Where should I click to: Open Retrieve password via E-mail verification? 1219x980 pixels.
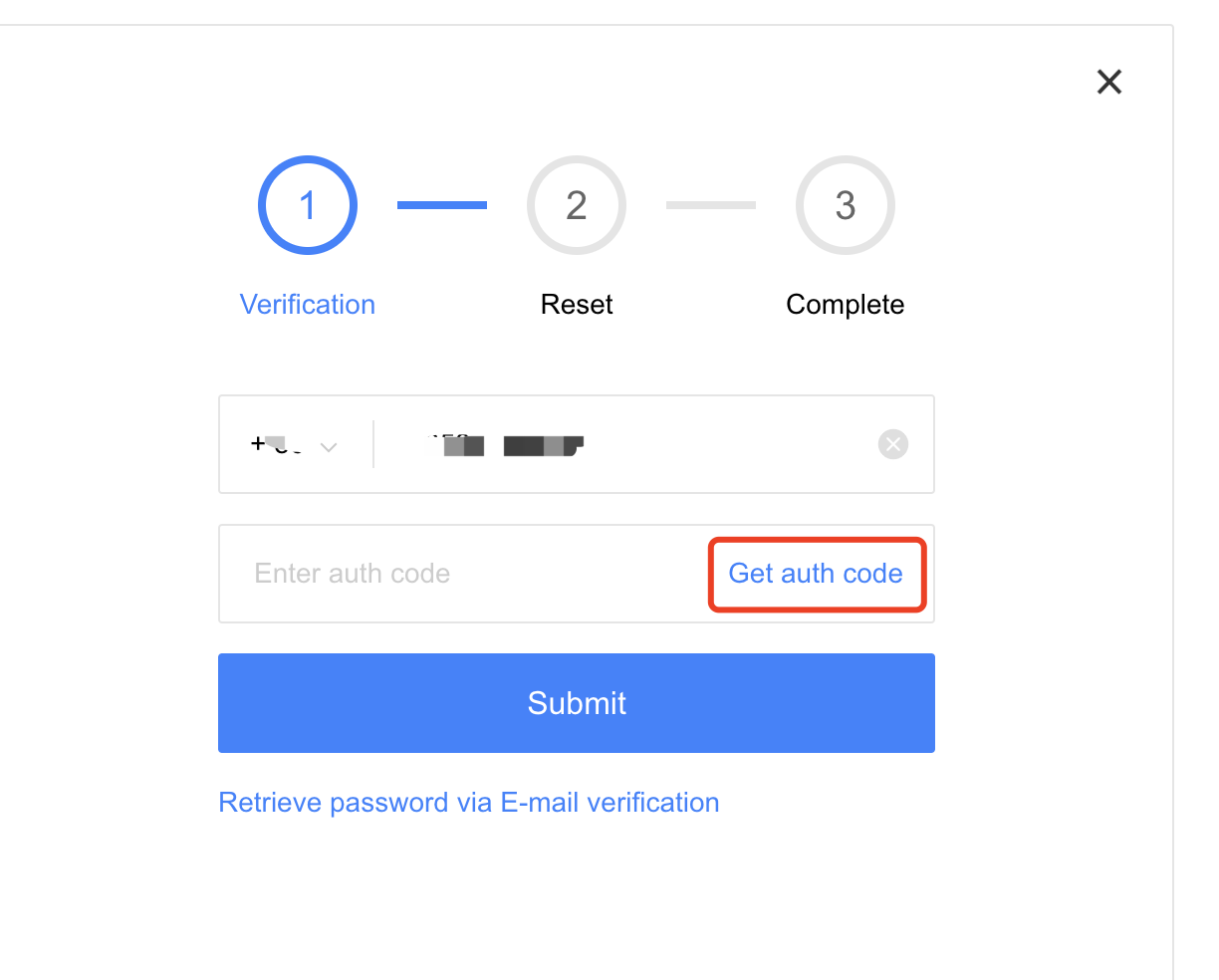[x=469, y=803]
